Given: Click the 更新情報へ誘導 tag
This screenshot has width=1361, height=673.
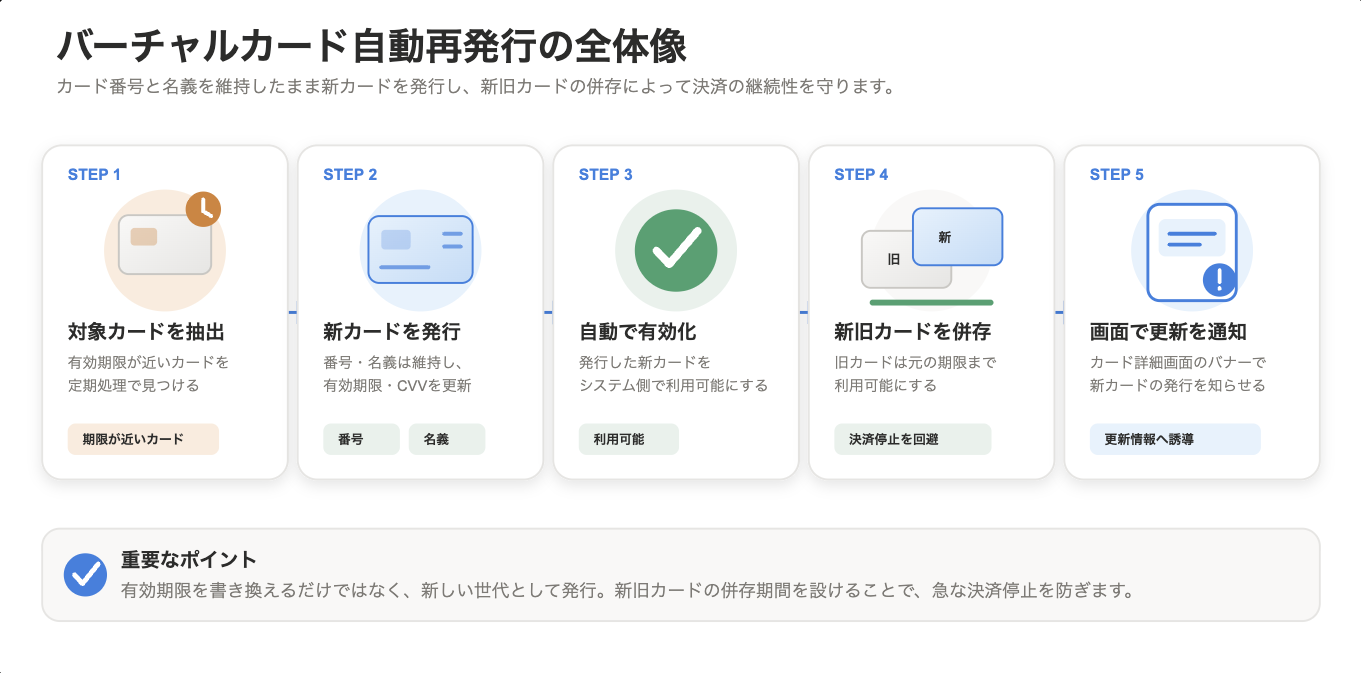Looking at the screenshot, I should [x=1175, y=439].
